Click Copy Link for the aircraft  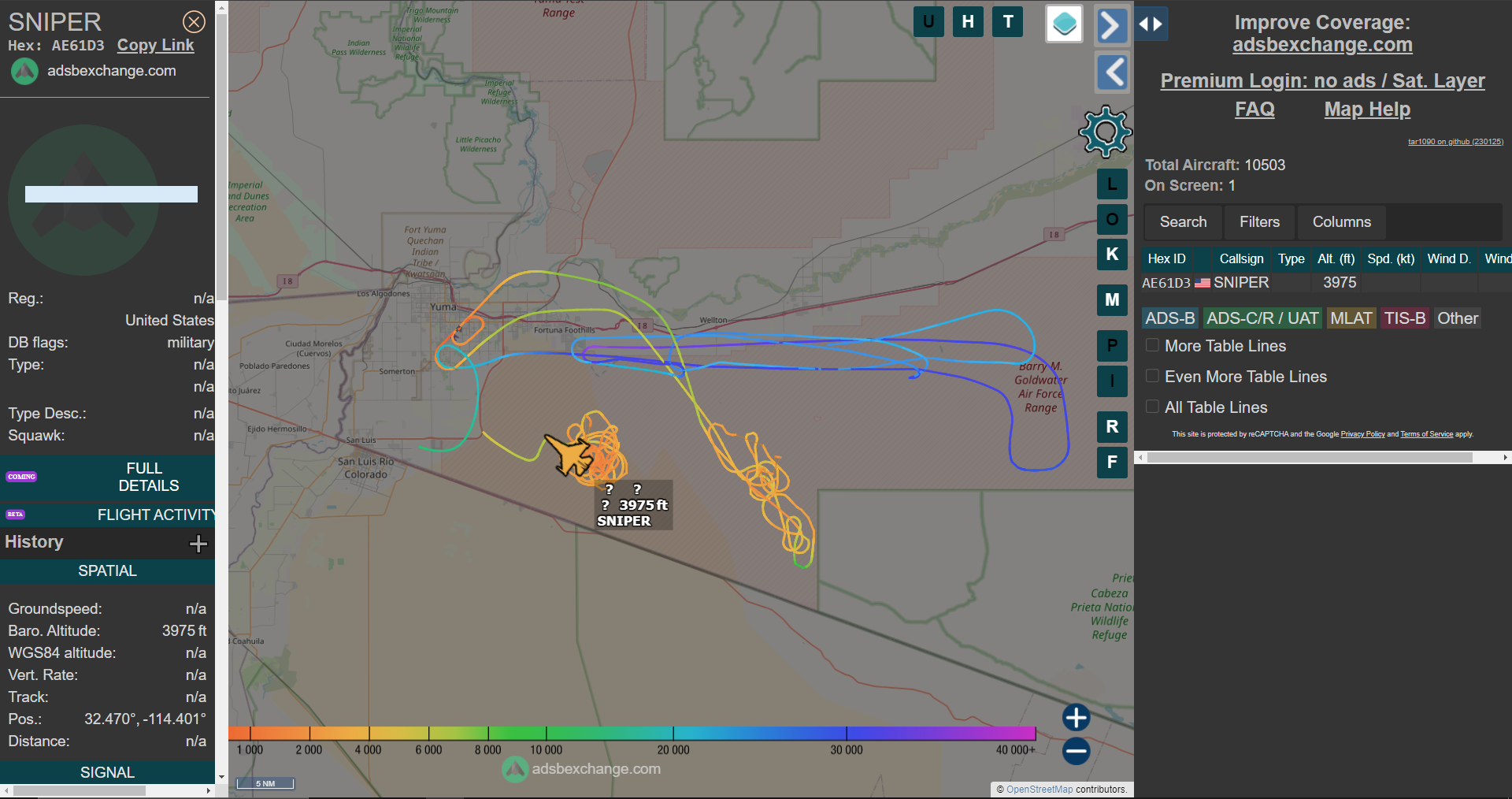(155, 45)
